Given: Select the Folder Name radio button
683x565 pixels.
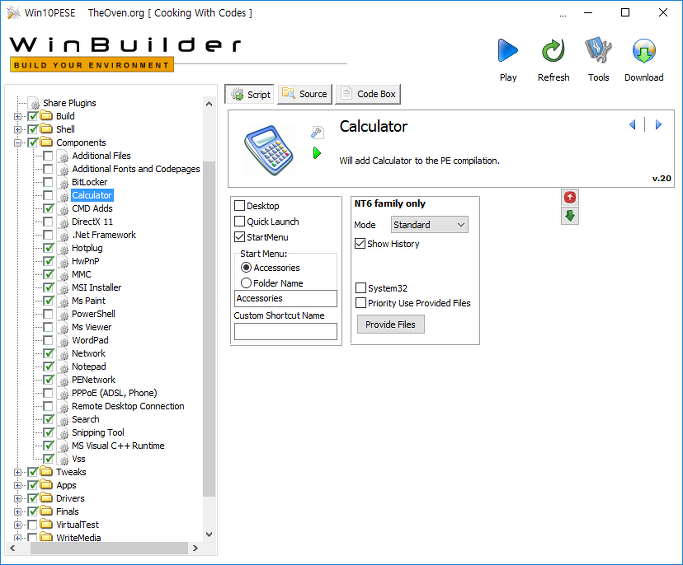Looking at the screenshot, I should click(x=246, y=283).
